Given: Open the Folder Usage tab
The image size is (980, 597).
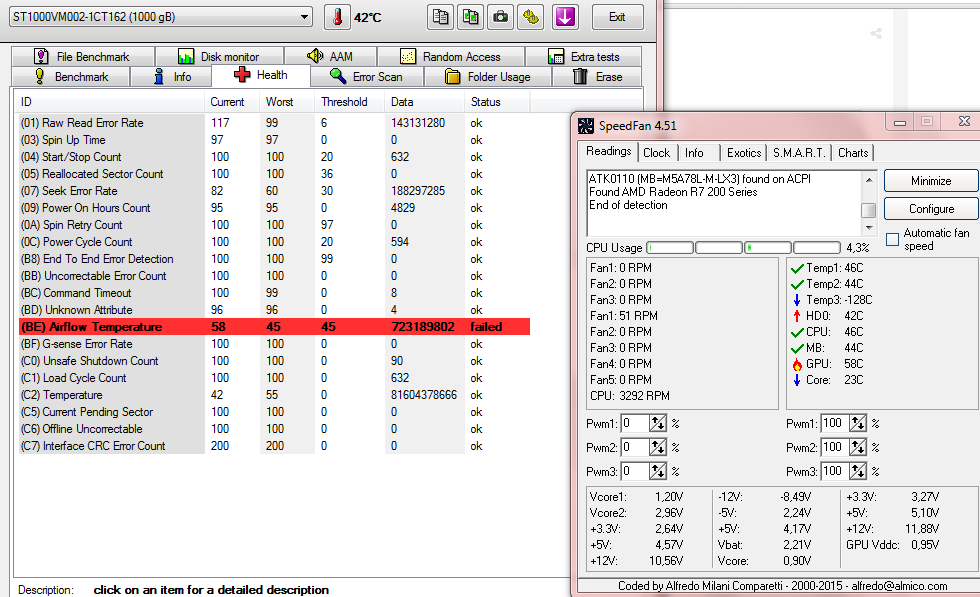Looking at the screenshot, I should pos(488,76).
